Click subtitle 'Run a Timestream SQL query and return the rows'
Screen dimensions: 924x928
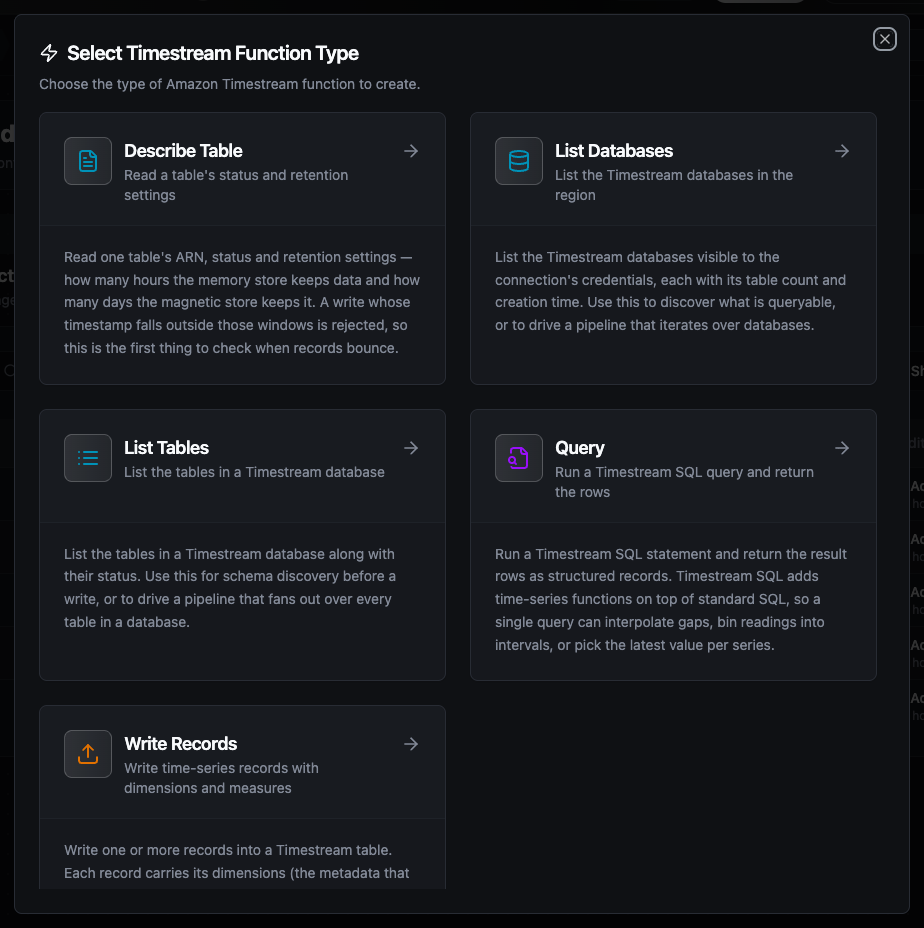[684, 482]
